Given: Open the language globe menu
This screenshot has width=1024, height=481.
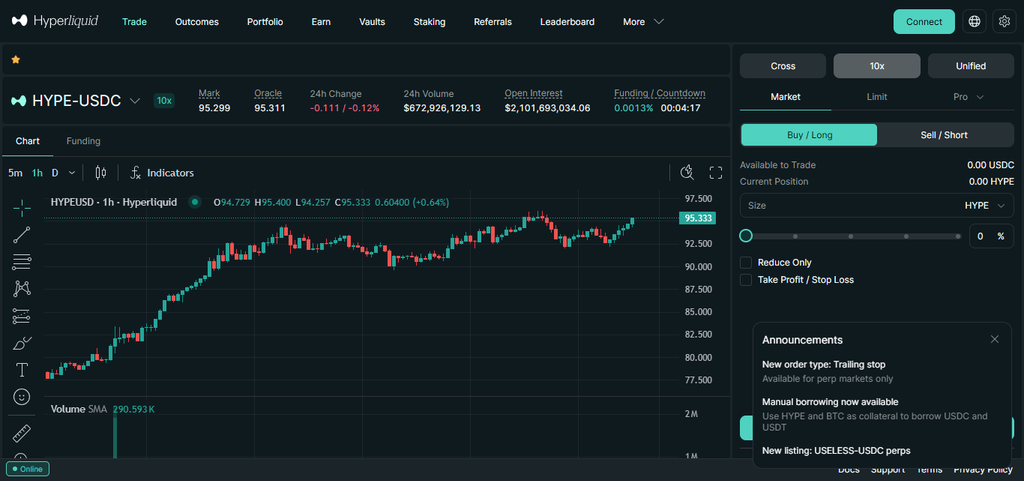Looking at the screenshot, I should point(974,22).
